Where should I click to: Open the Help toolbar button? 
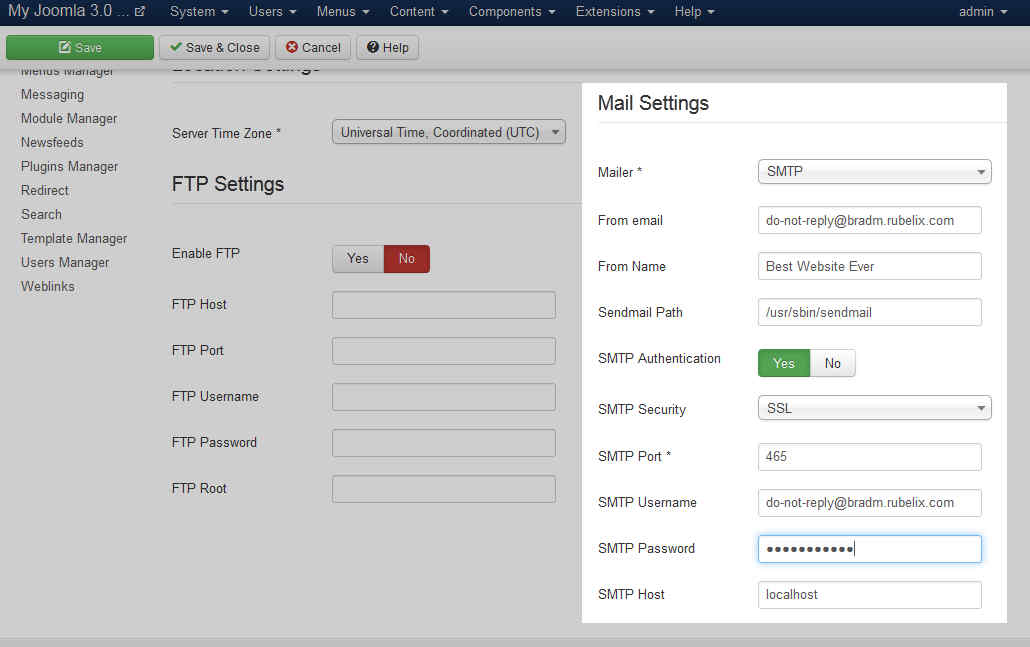click(x=387, y=47)
